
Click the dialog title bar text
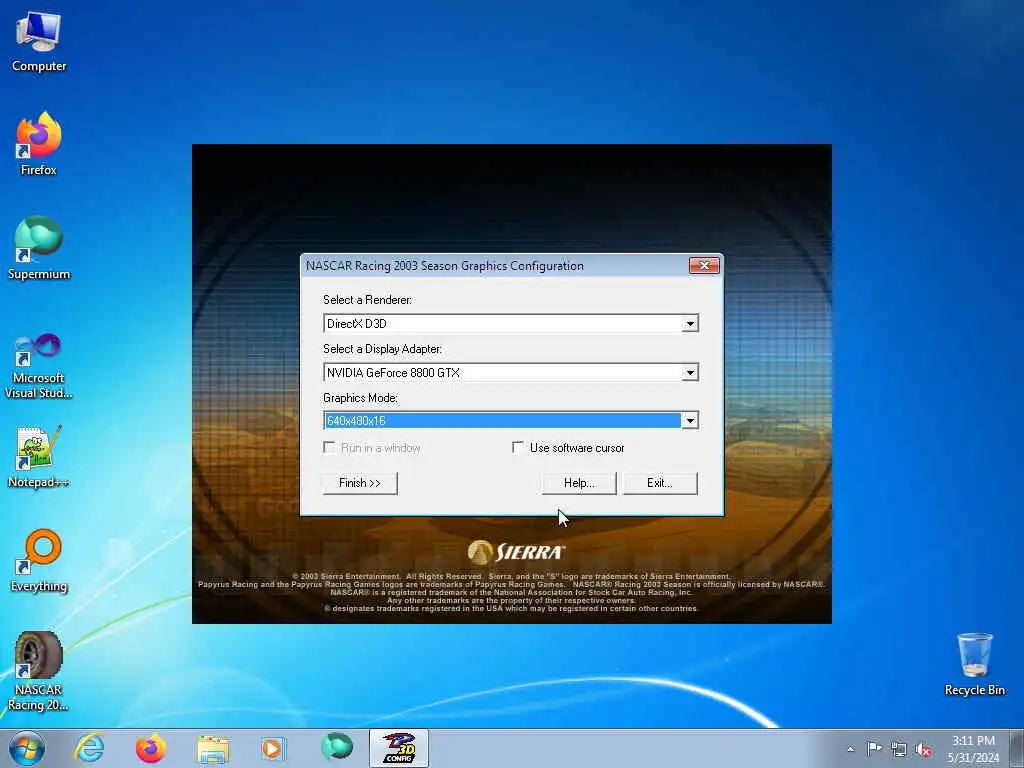pos(445,266)
